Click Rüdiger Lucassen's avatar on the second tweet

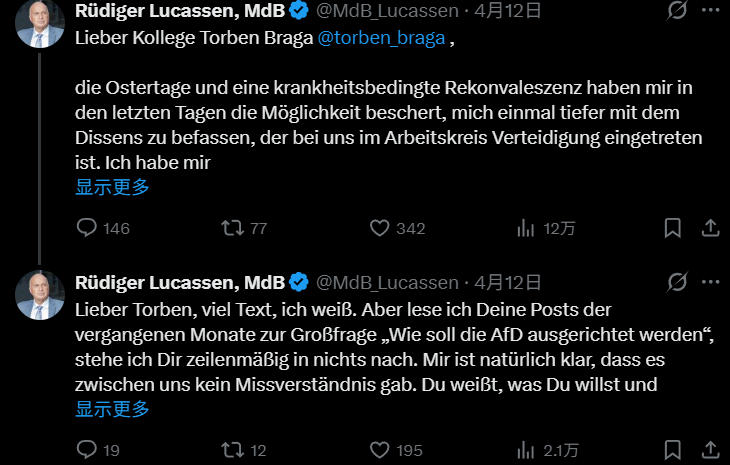pyautogui.click(x=40, y=294)
